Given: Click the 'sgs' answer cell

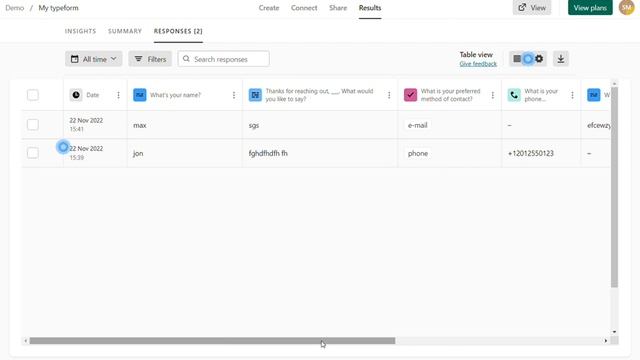Looking at the screenshot, I should (254, 125).
